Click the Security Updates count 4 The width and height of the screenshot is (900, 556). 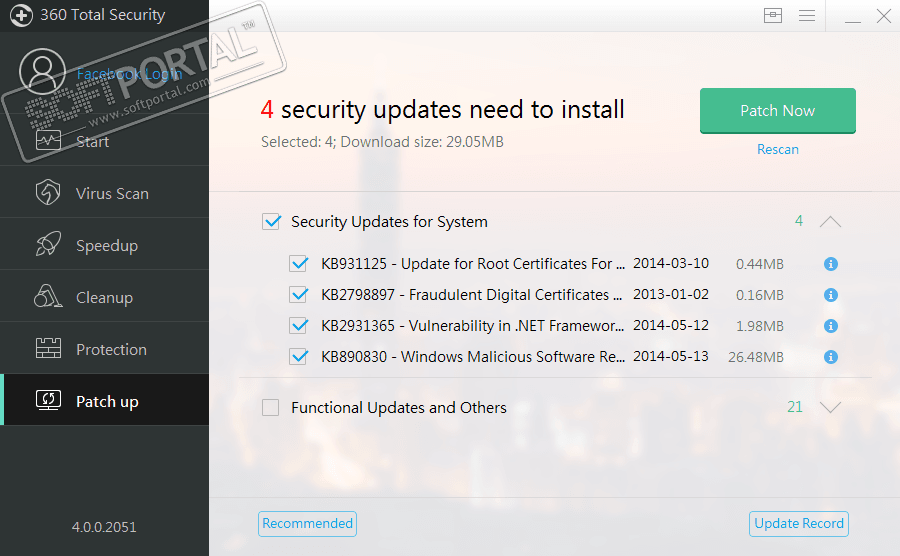798,221
